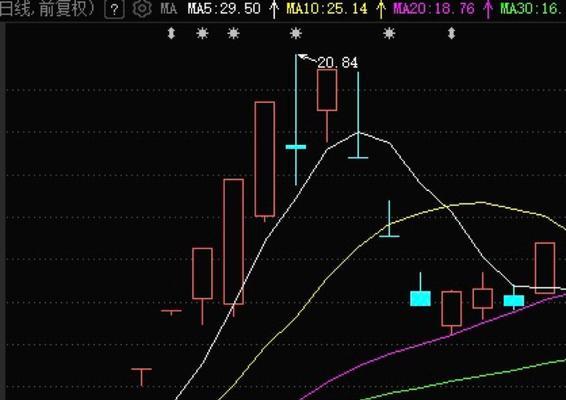566x400 pixels.
Task: Click the white arrow after MA5
Action: pyautogui.click(x=274, y=9)
